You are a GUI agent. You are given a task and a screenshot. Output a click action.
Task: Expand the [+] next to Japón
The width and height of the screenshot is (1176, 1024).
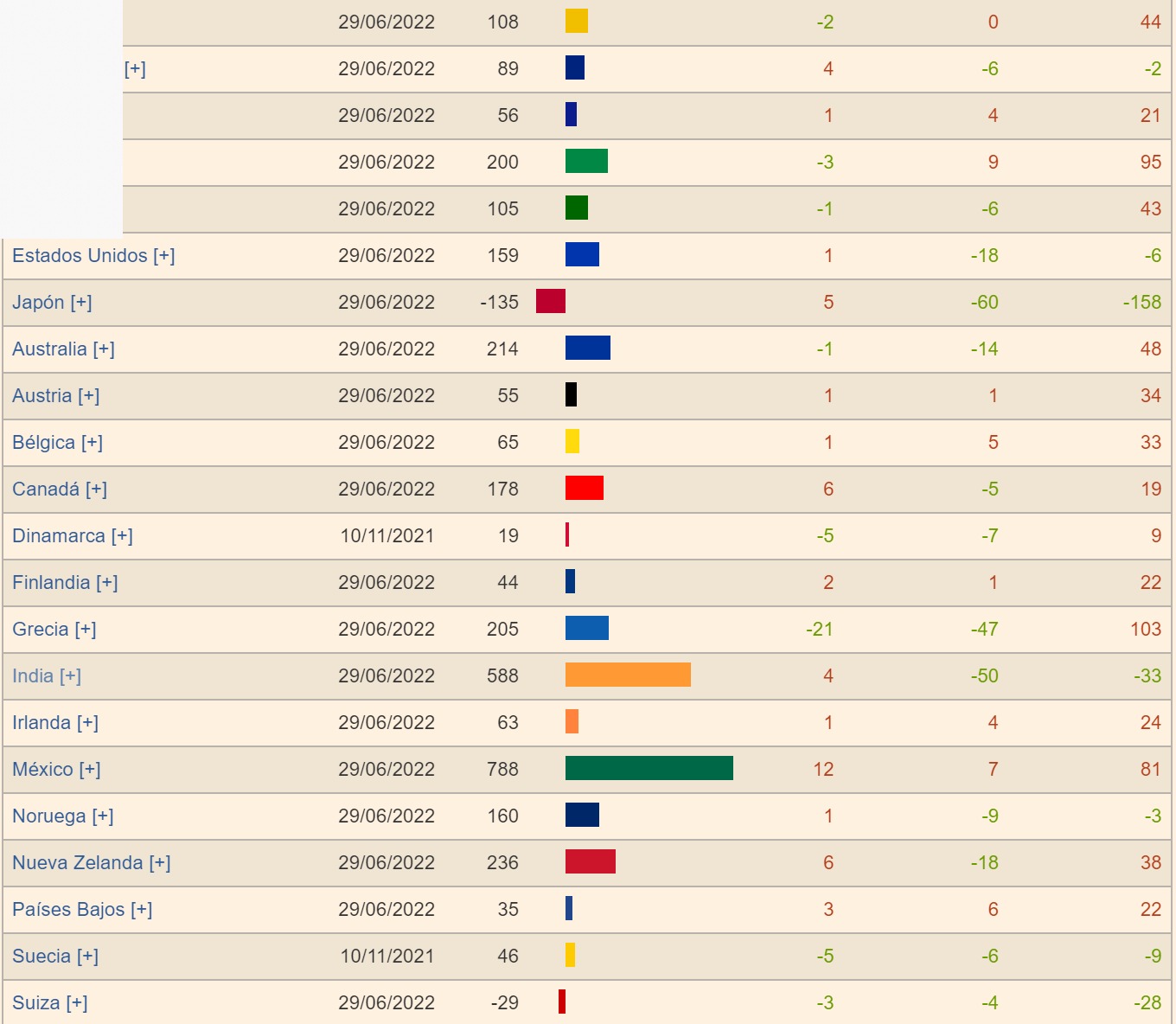click(81, 303)
